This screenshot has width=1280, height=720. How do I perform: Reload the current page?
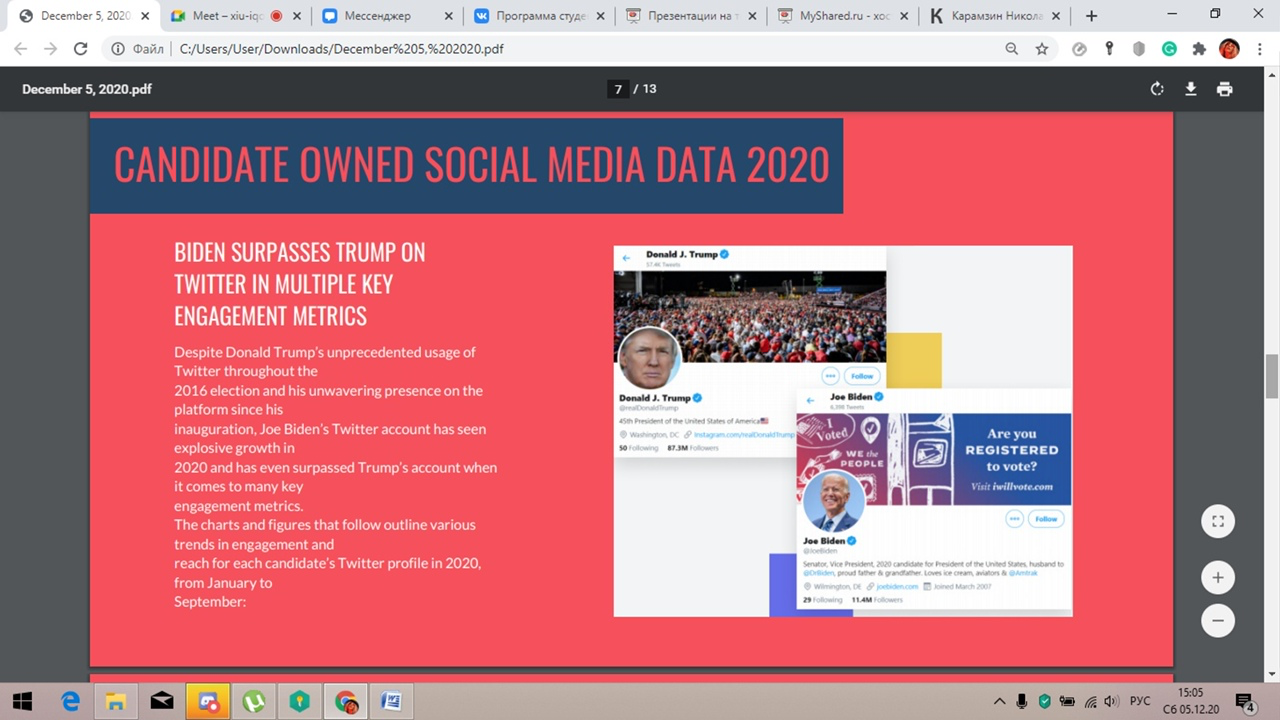81,48
